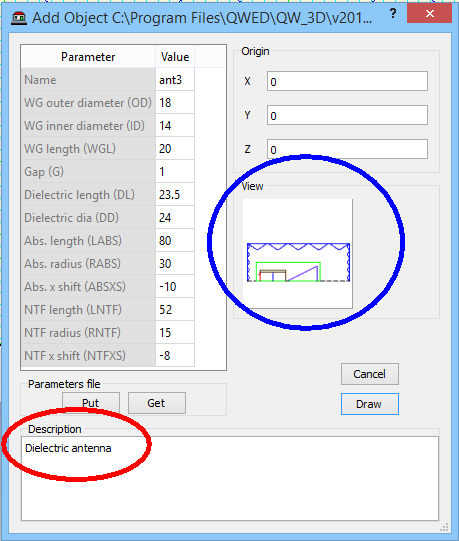Select the Origin Z input field
This screenshot has width=459, height=541.
tap(347, 149)
